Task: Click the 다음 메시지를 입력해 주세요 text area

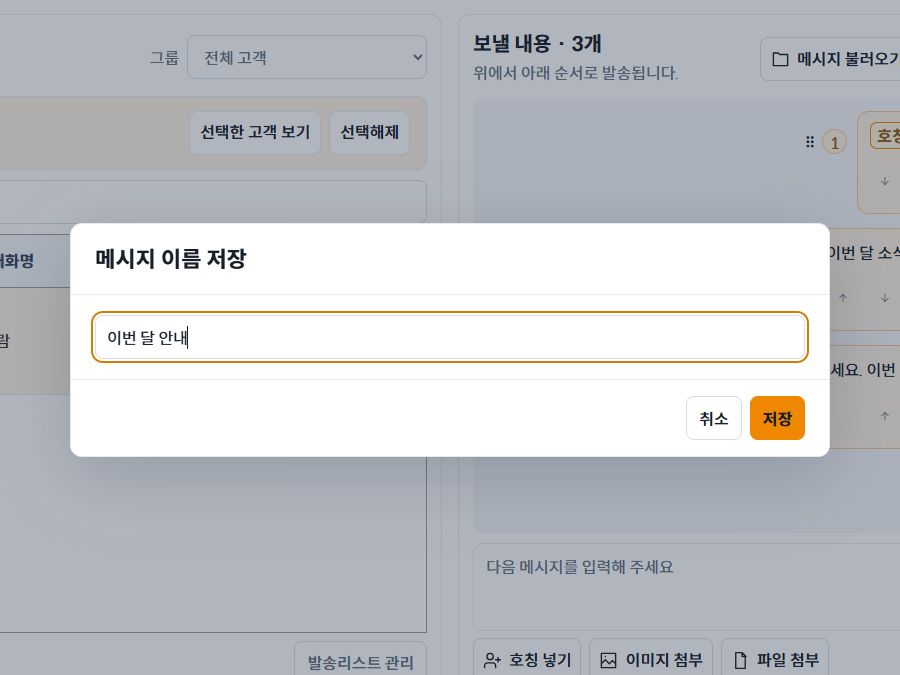Action: (x=686, y=587)
